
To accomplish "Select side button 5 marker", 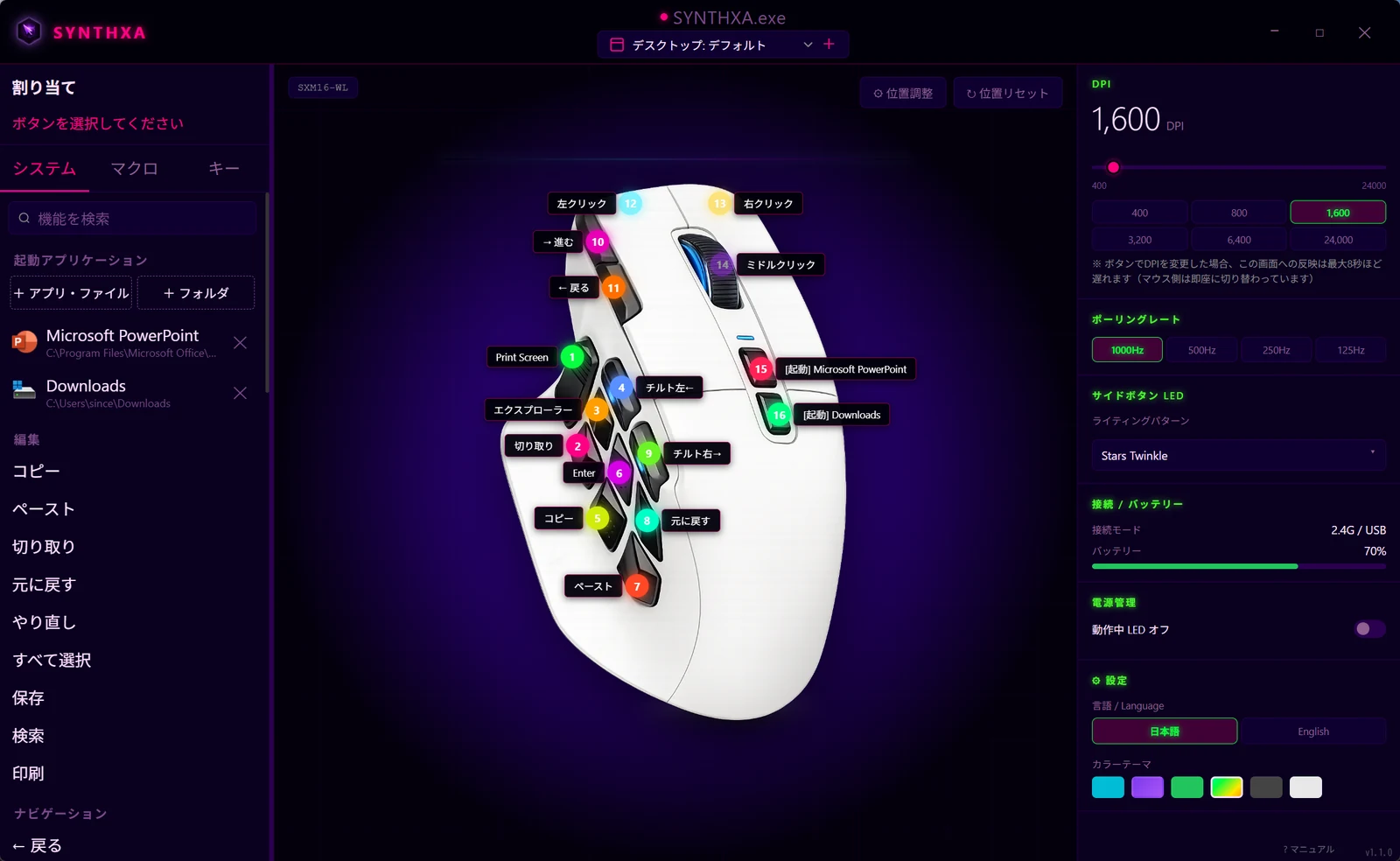I will pyautogui.click(x=598, y=519).
